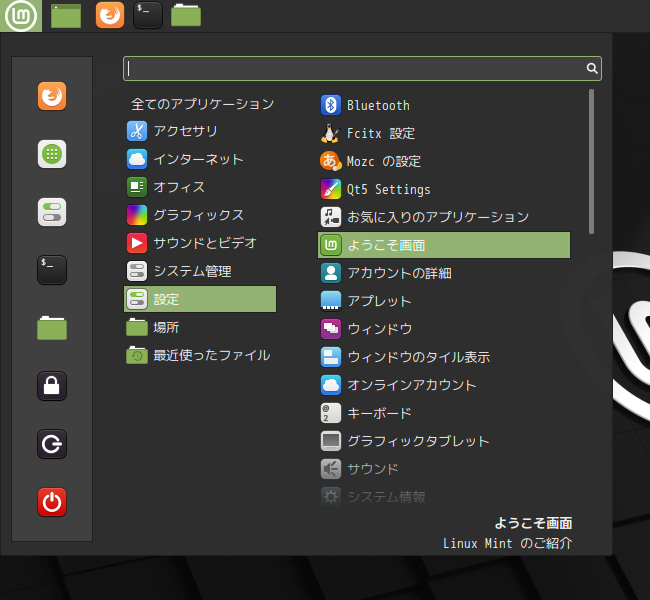Screen dimensions: 650x600
Task: Open Fcitx 設定 with penguin icon
Action: point(444,133)
